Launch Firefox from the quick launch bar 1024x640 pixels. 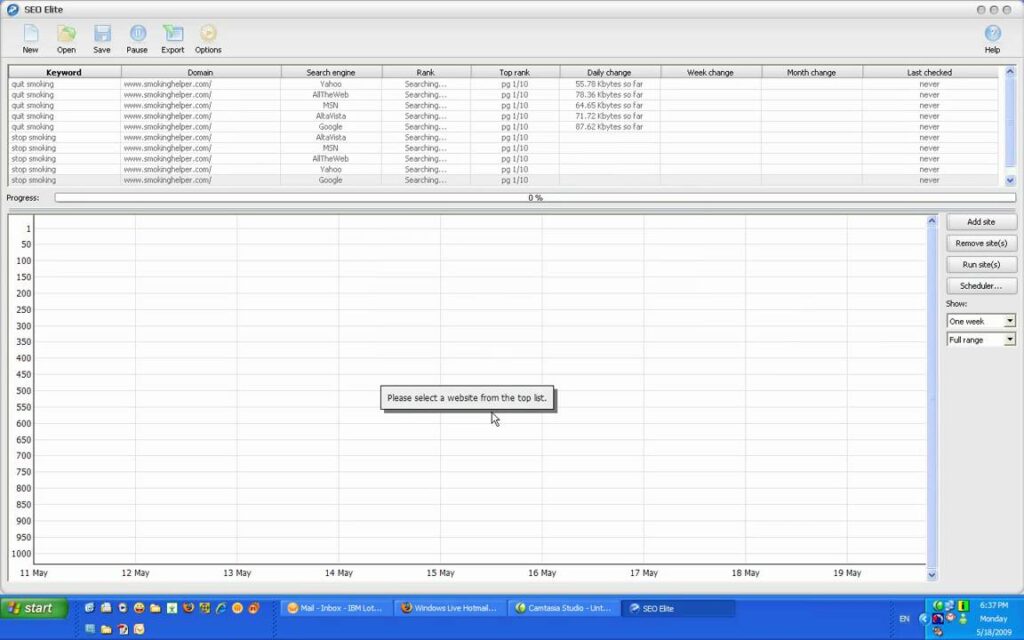click(188, 607)
